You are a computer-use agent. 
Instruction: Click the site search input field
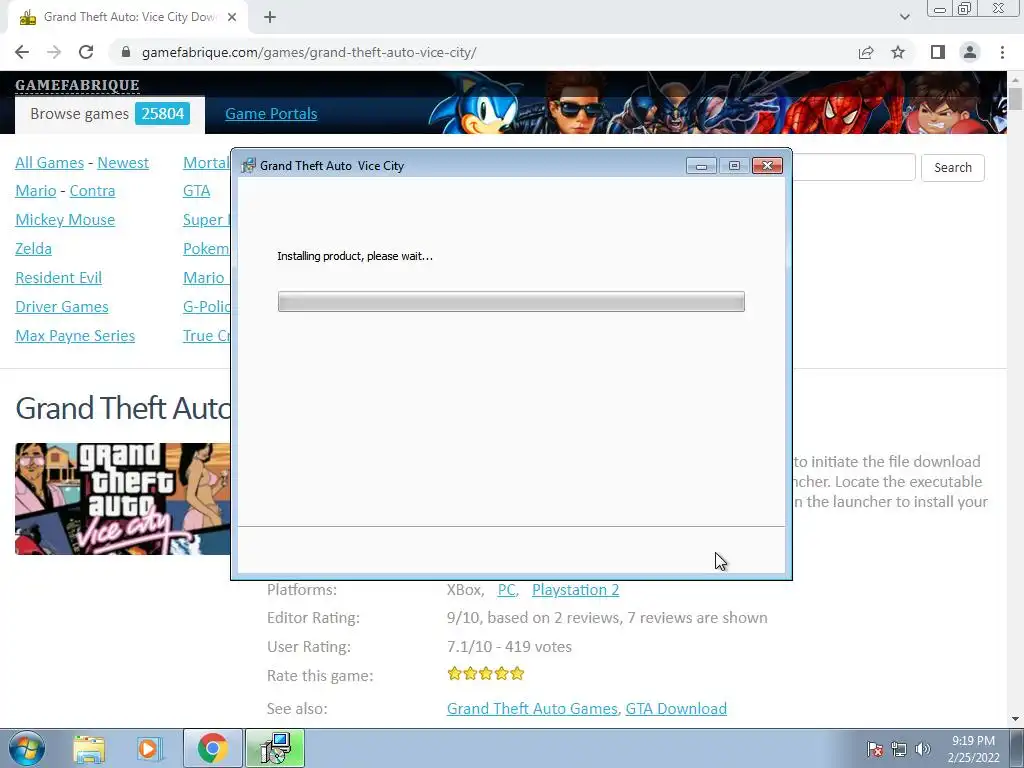click(854, 167)
